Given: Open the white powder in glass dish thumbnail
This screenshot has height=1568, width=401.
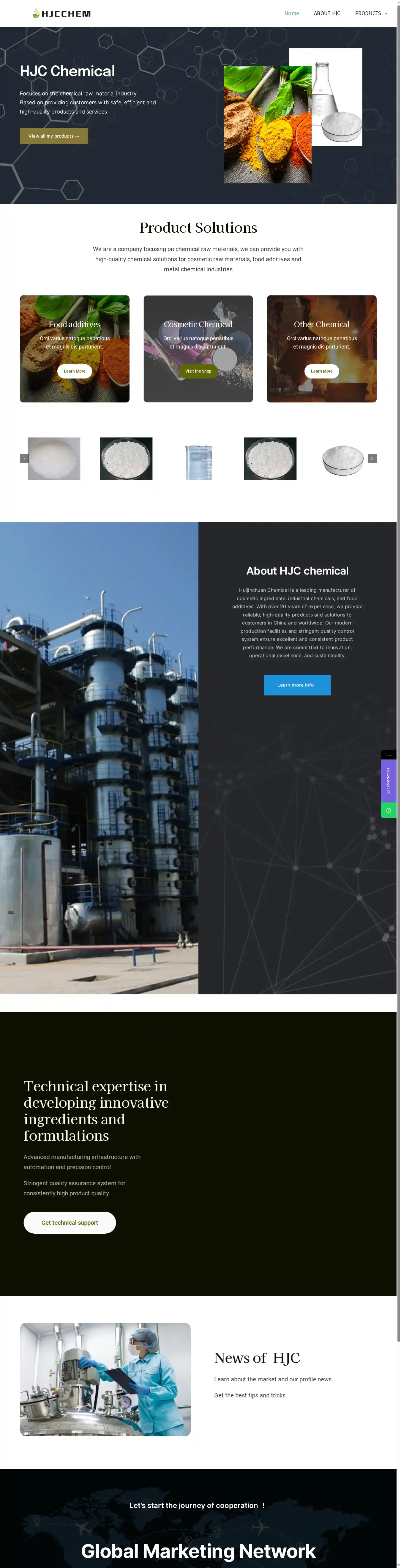Looking at the screenshot, I should click(342, 459).
